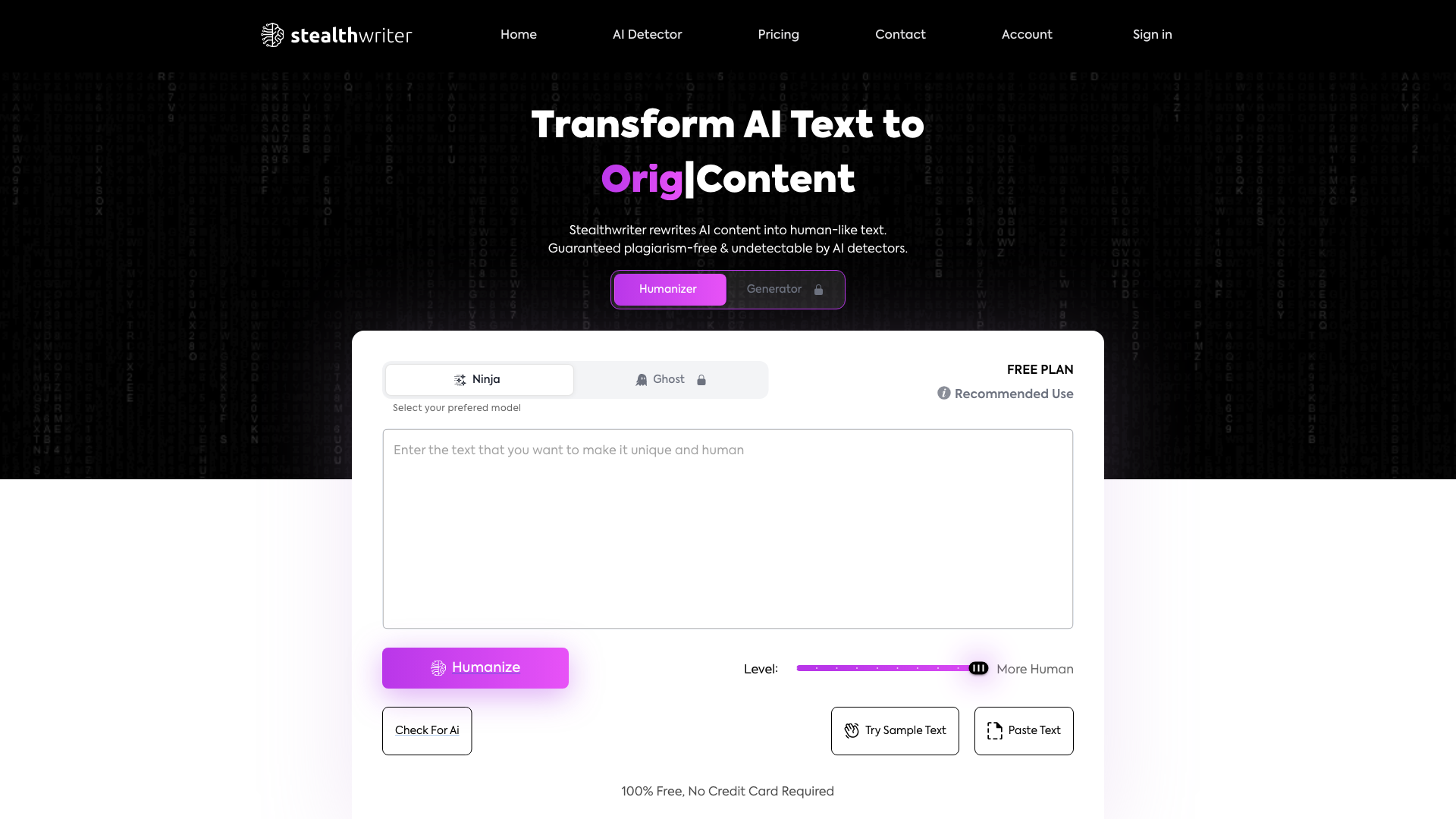Click the Sign In navigation link
This screenshot has width=1456, height=819.
pos(1152,35)
